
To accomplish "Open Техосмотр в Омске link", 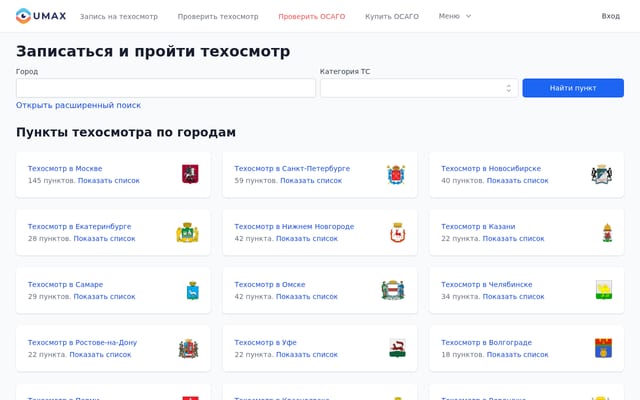I will pyautogui.click(x=270, y=284).
